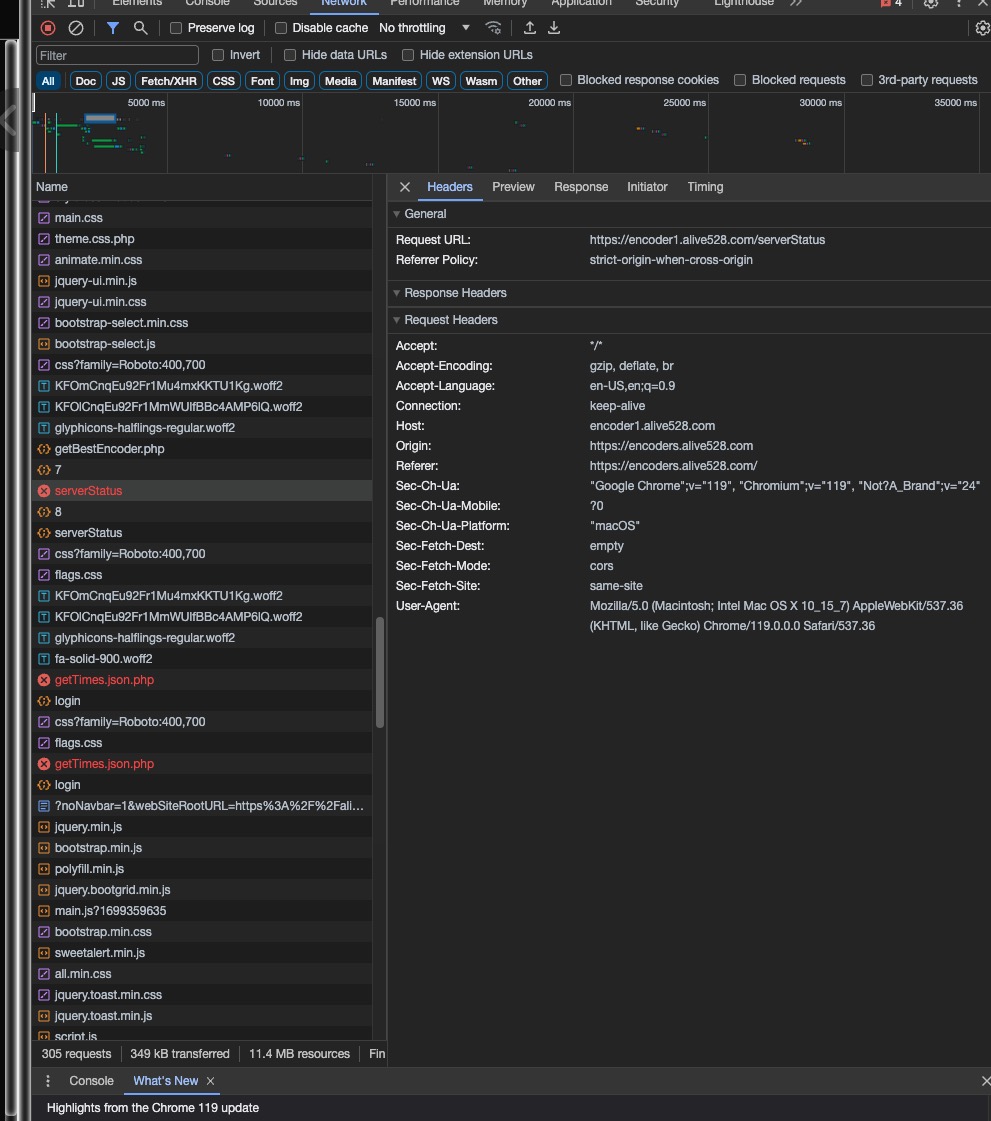991x1121 pixels.
Task: Open network conditions wifi icon
Action: (493, 28)
